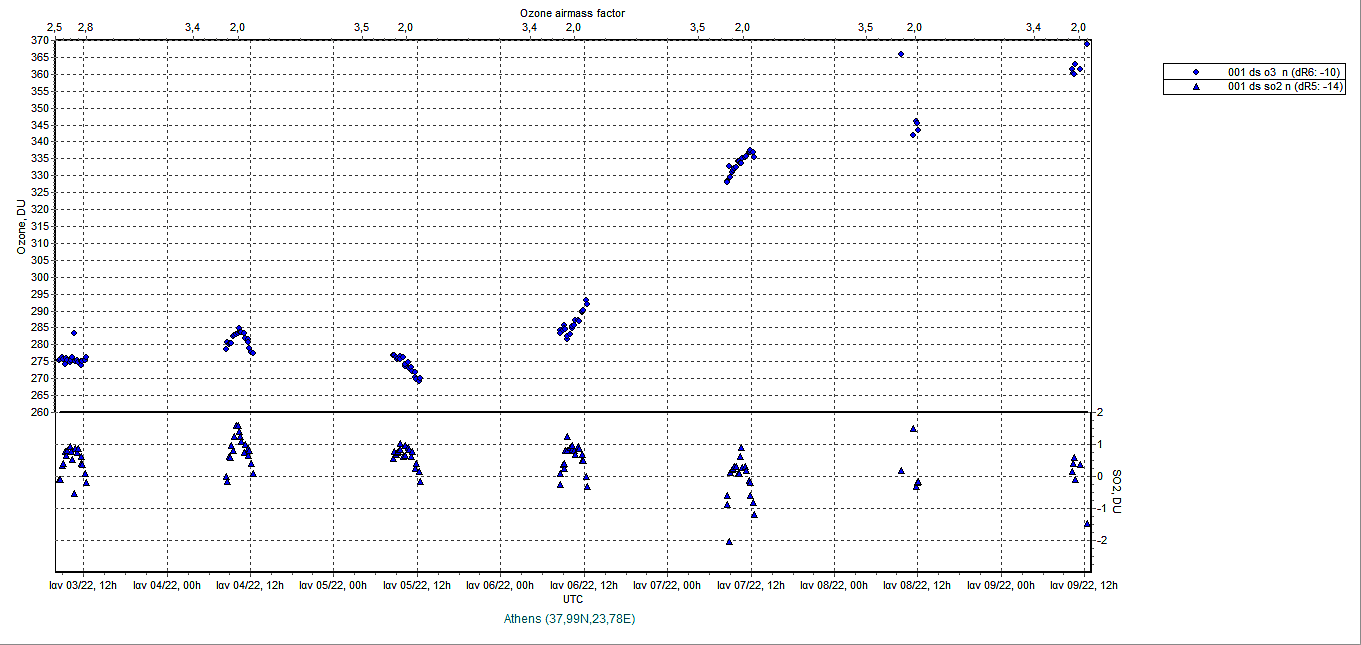Click the isolated ozone diamond at 366 DU
This screenshot has width=1361, height=645.
[x=901, y=54]
